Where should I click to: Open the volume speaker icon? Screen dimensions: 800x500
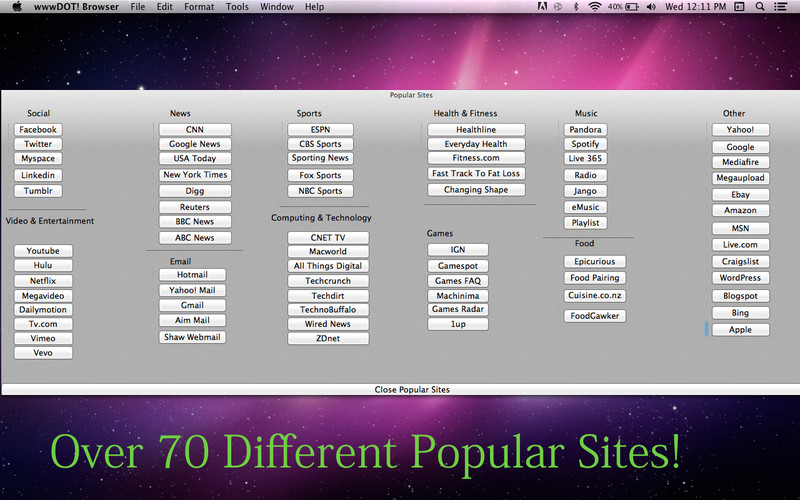(x=652, y=7)
